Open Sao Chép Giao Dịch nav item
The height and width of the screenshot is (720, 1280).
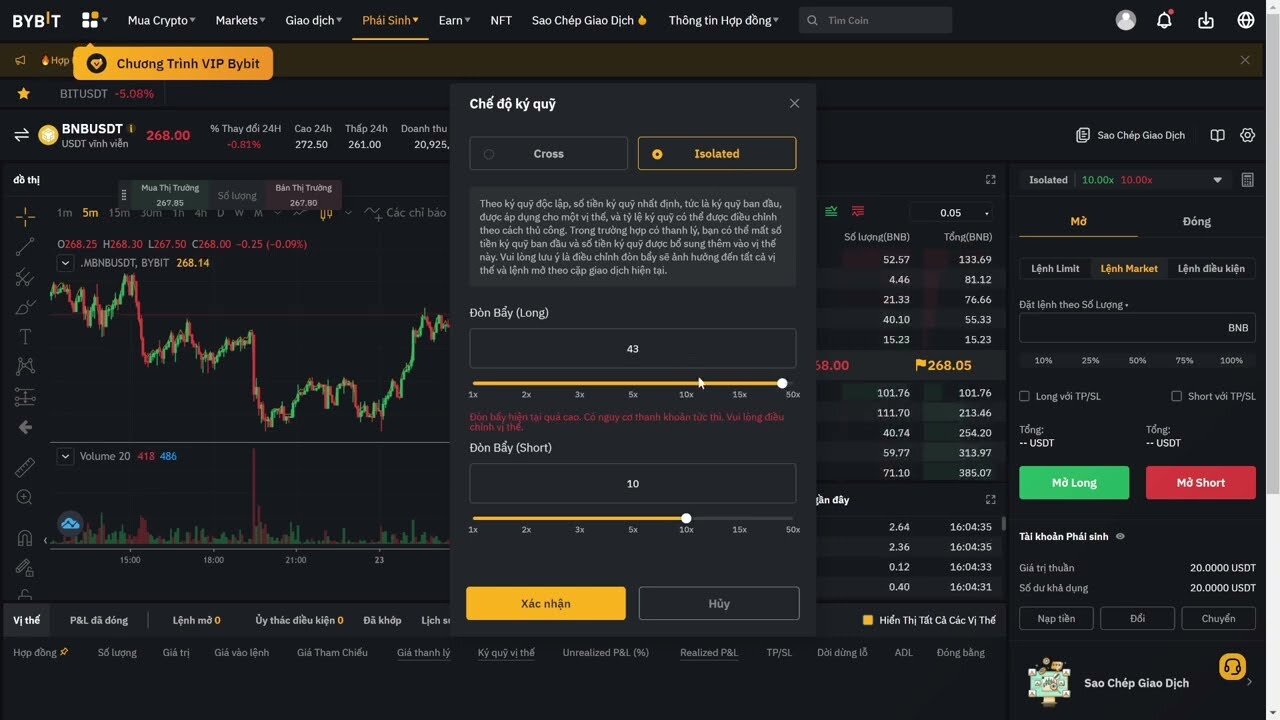click(589, 20)
